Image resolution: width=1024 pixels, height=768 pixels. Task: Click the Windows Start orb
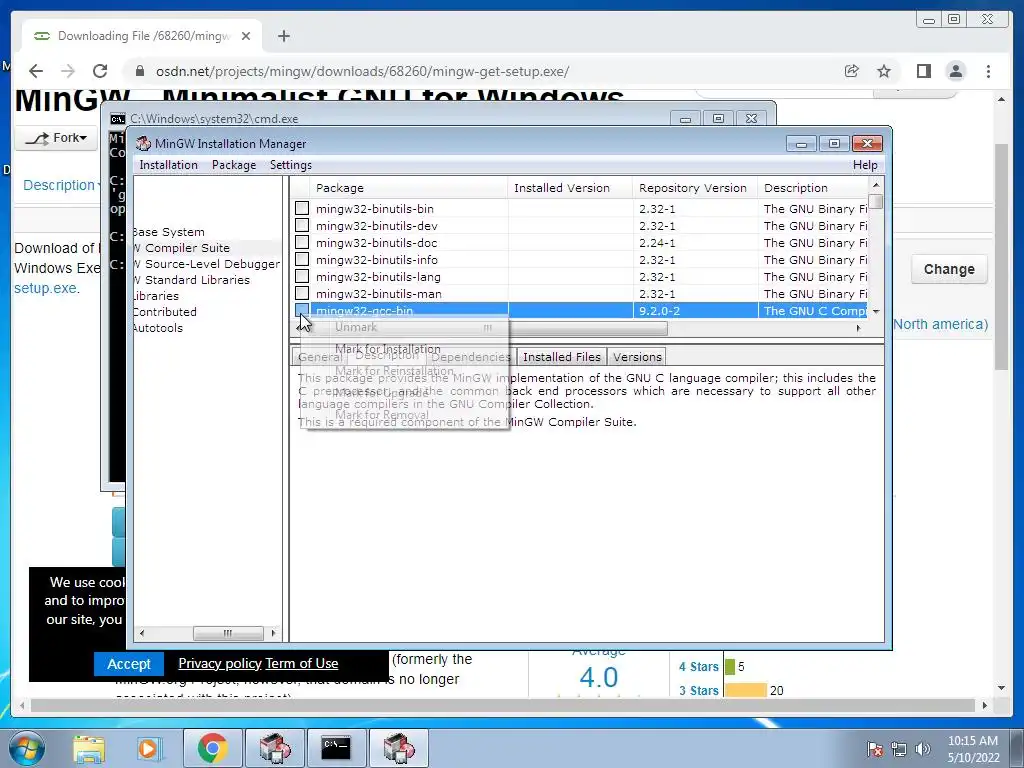(x=26, y=748)
